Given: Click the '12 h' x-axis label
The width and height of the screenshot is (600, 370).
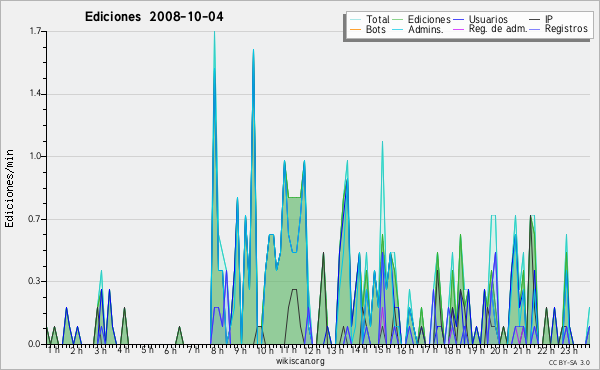Looking at the screenshot, I should (x=312, y=350).
